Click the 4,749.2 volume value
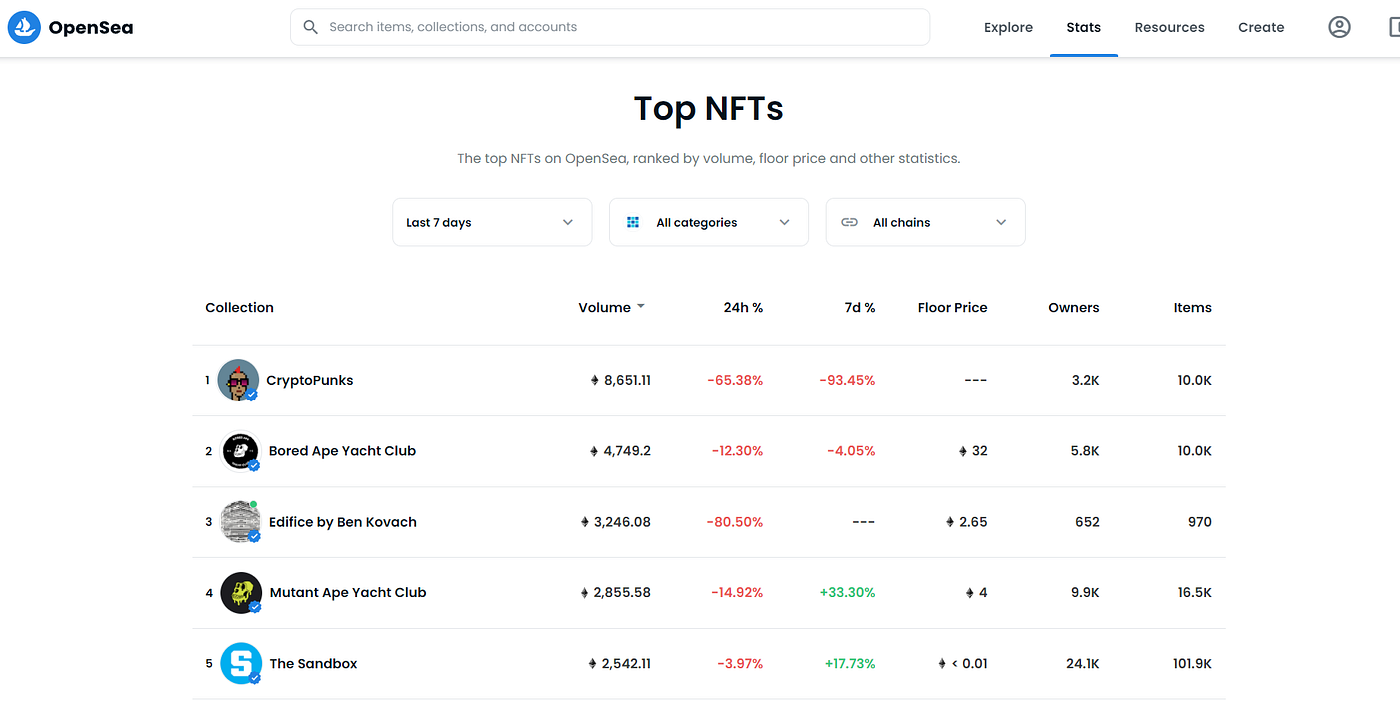Viewport: 1400px width, 701px height. click(x=628, y=451)
